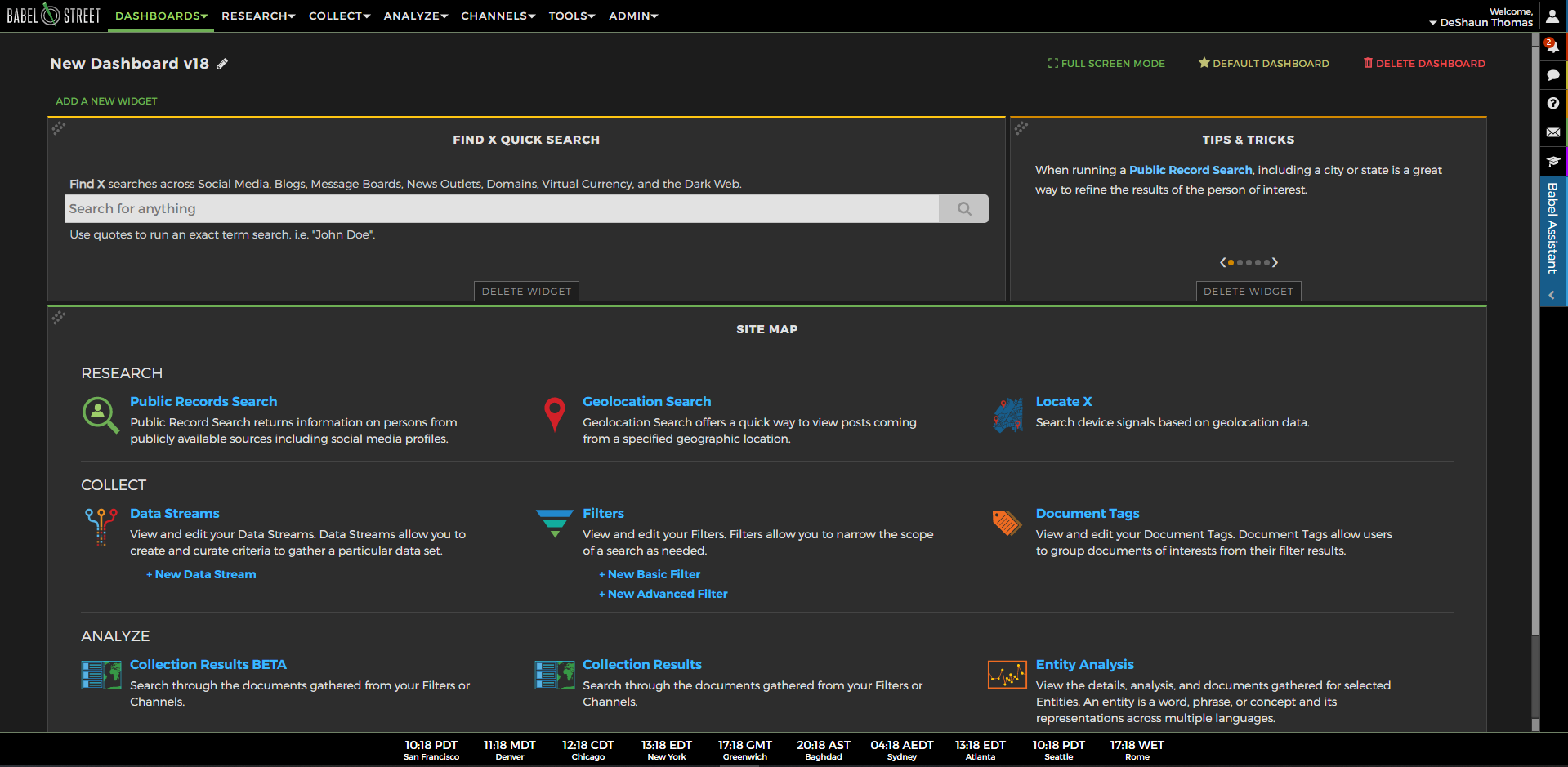This screenshot has height=767, width=1568.
Task: Open Locate X link
Action: point(1064,401)
